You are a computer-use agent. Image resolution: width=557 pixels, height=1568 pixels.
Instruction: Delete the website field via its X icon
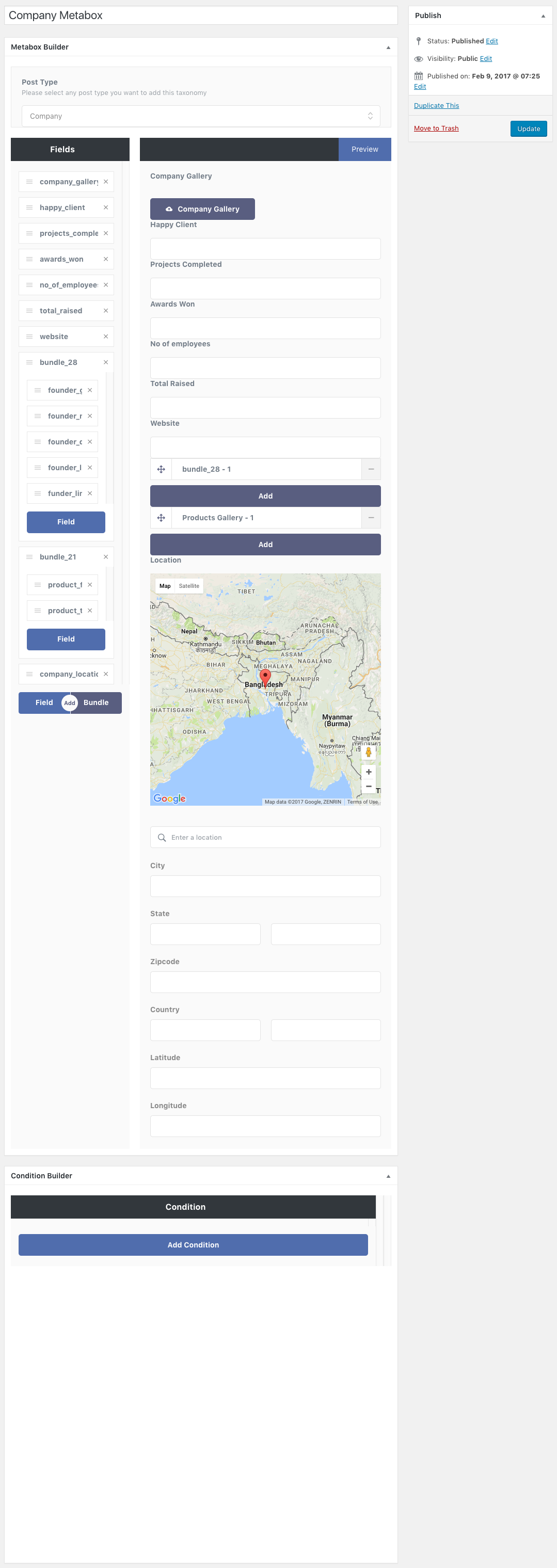click(x=105, y=337)
